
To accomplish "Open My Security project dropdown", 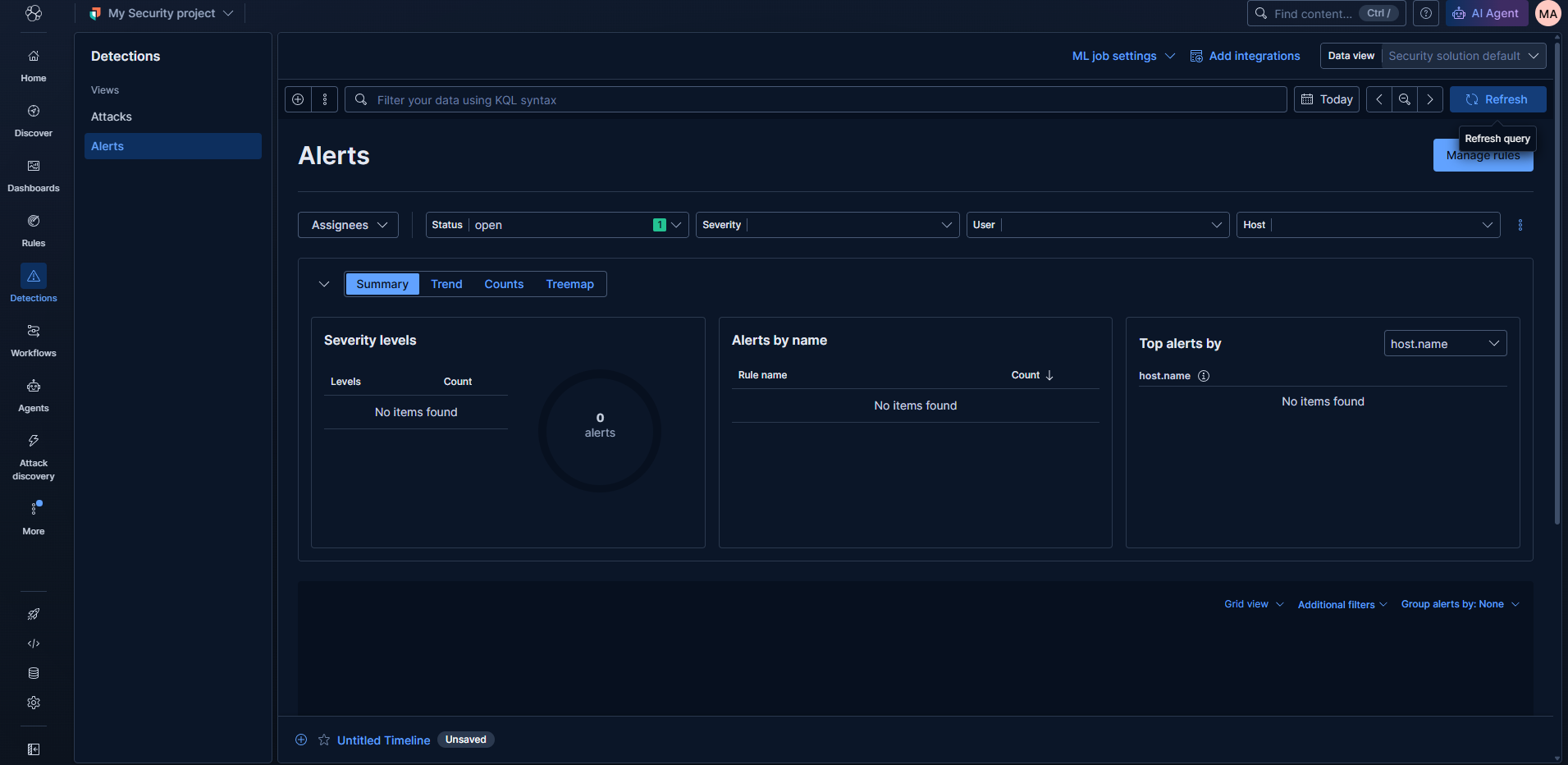I will coord(162,13).
